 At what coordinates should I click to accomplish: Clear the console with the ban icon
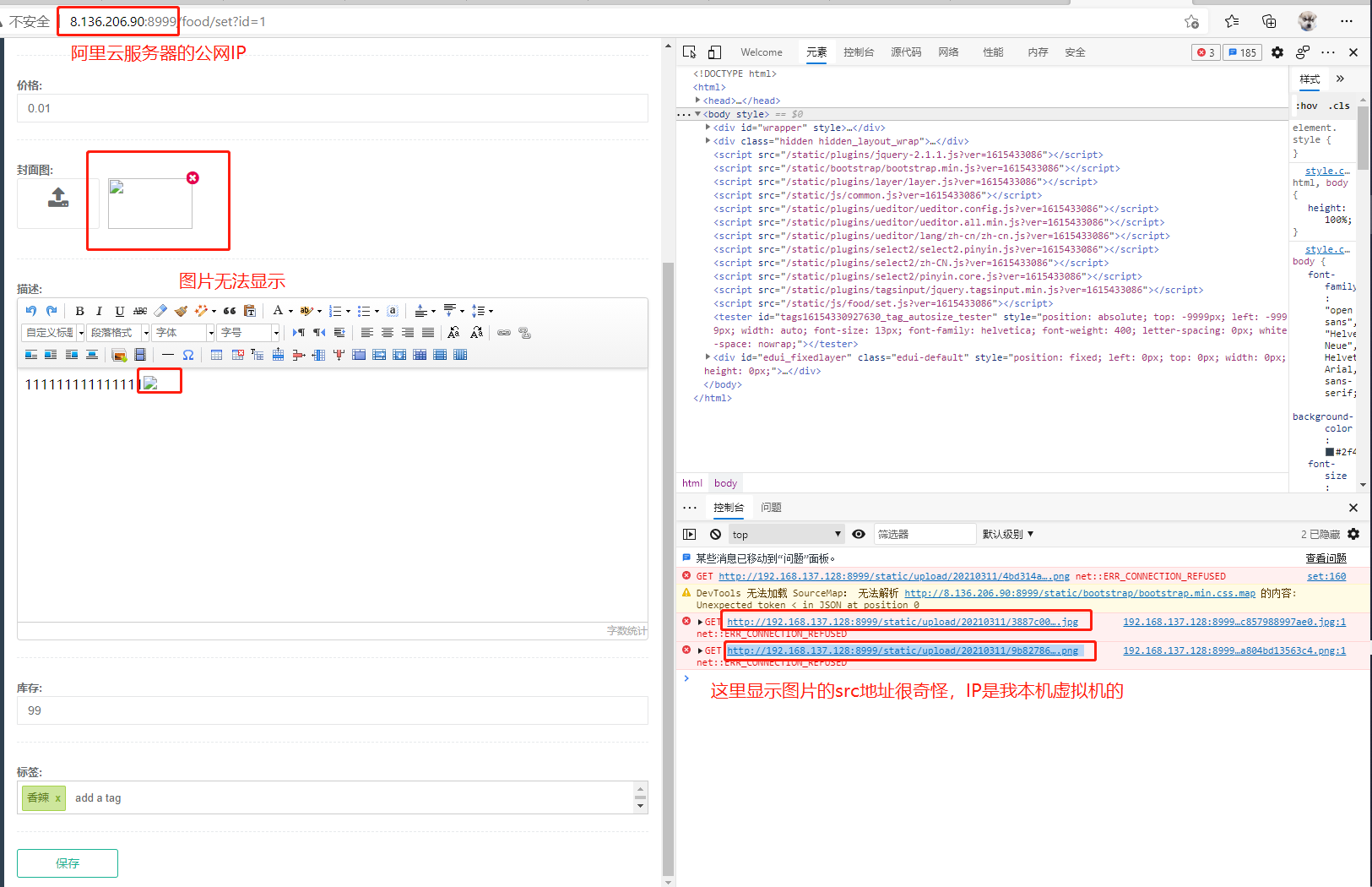[x=715, y=534]
